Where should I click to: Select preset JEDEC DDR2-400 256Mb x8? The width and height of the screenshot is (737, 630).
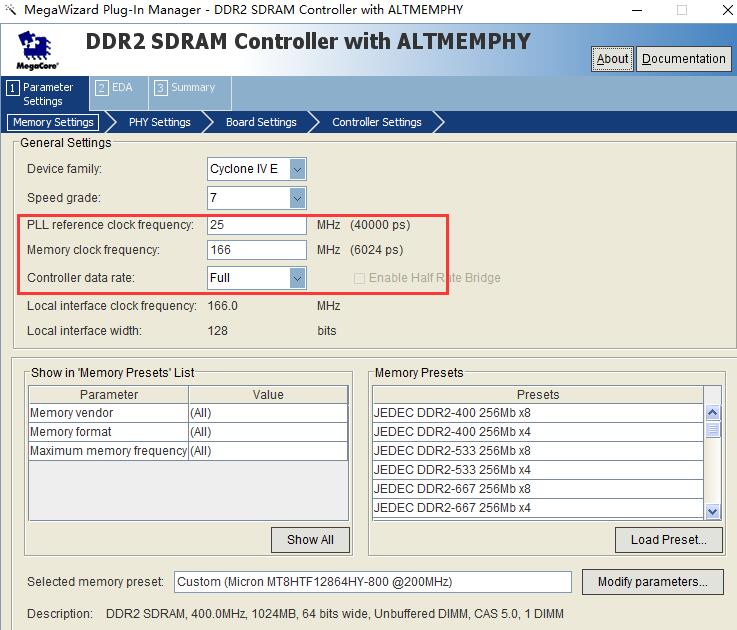538,413
